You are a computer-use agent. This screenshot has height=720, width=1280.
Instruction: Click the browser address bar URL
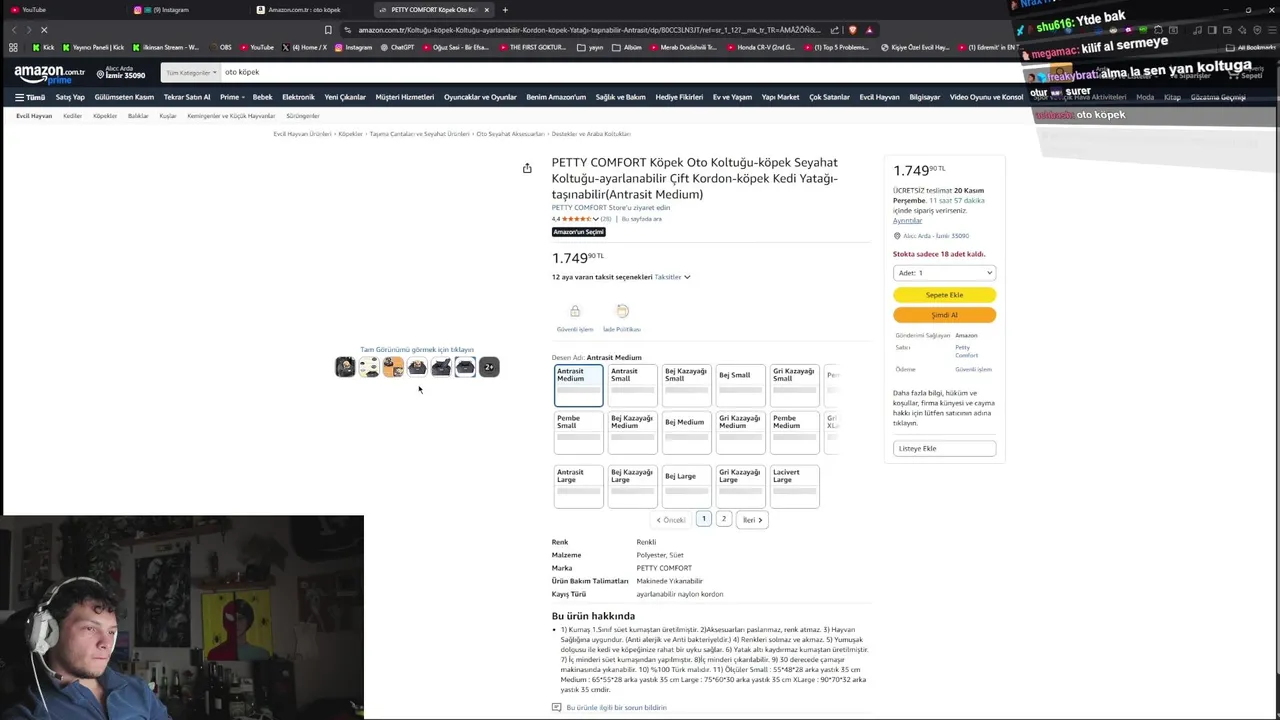(590, 30)
